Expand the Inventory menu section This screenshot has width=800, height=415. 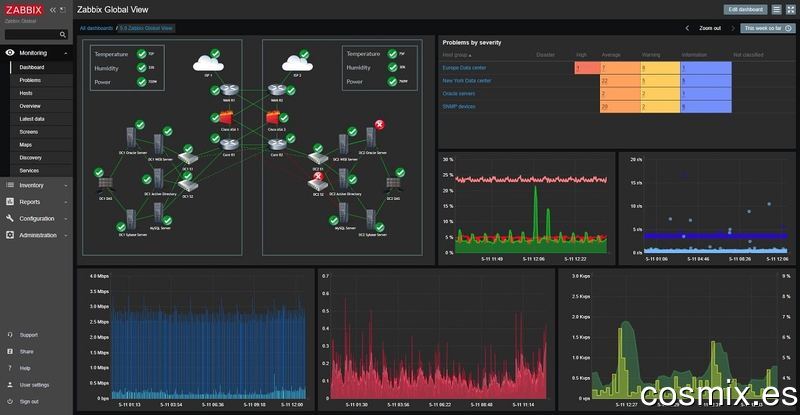pos(36,185)
